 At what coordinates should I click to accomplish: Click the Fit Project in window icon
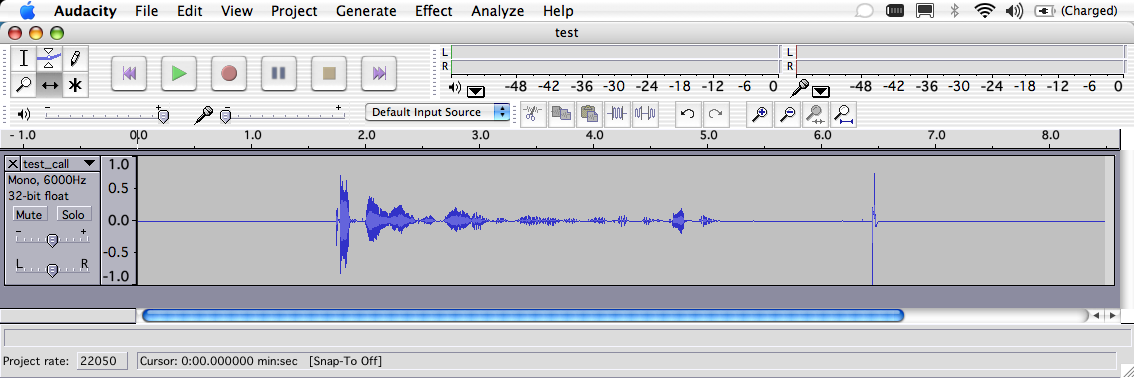pyautogui.click(x=843, y=113)
